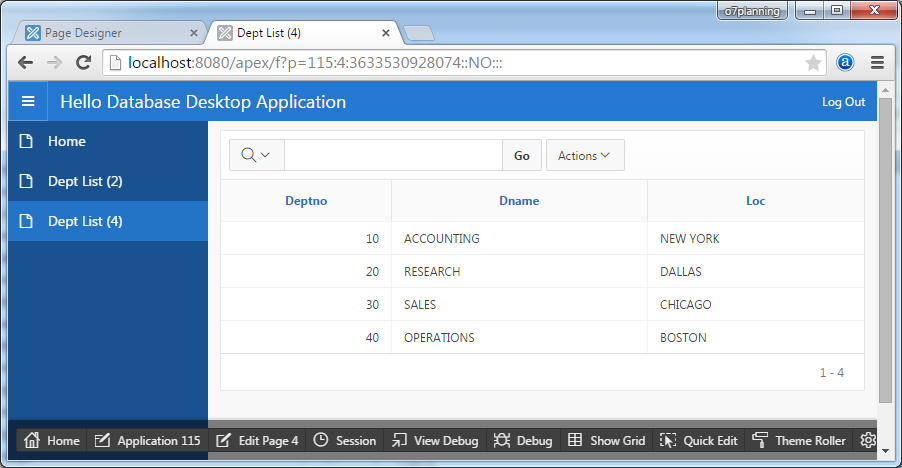Click the scrollbar up arrow
This screenshot has width=902, height=468.
pyautogui.click(x=885, y=90)
